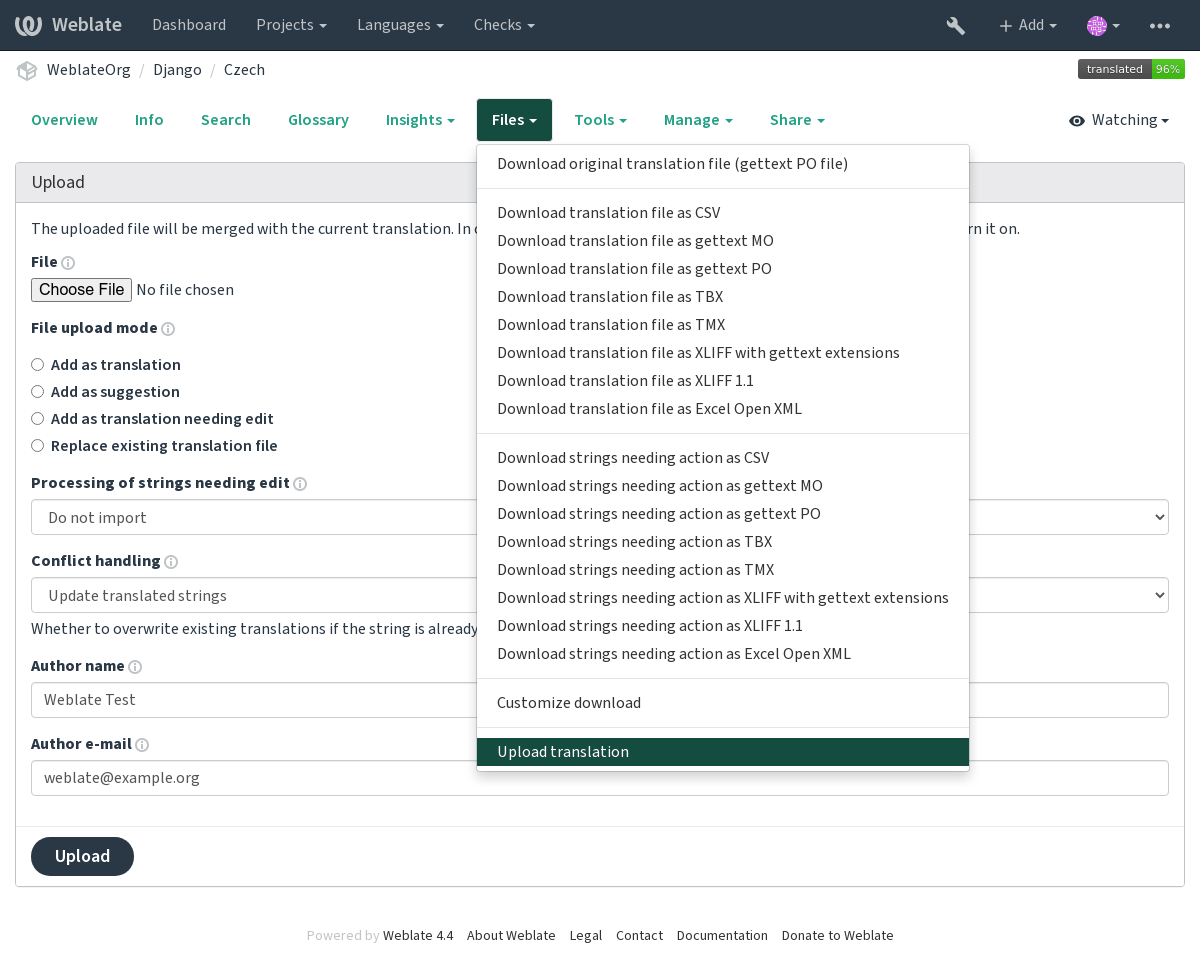Switch to the Info tab
Viewport: 1200px width, 969px height.
point(149,120)
